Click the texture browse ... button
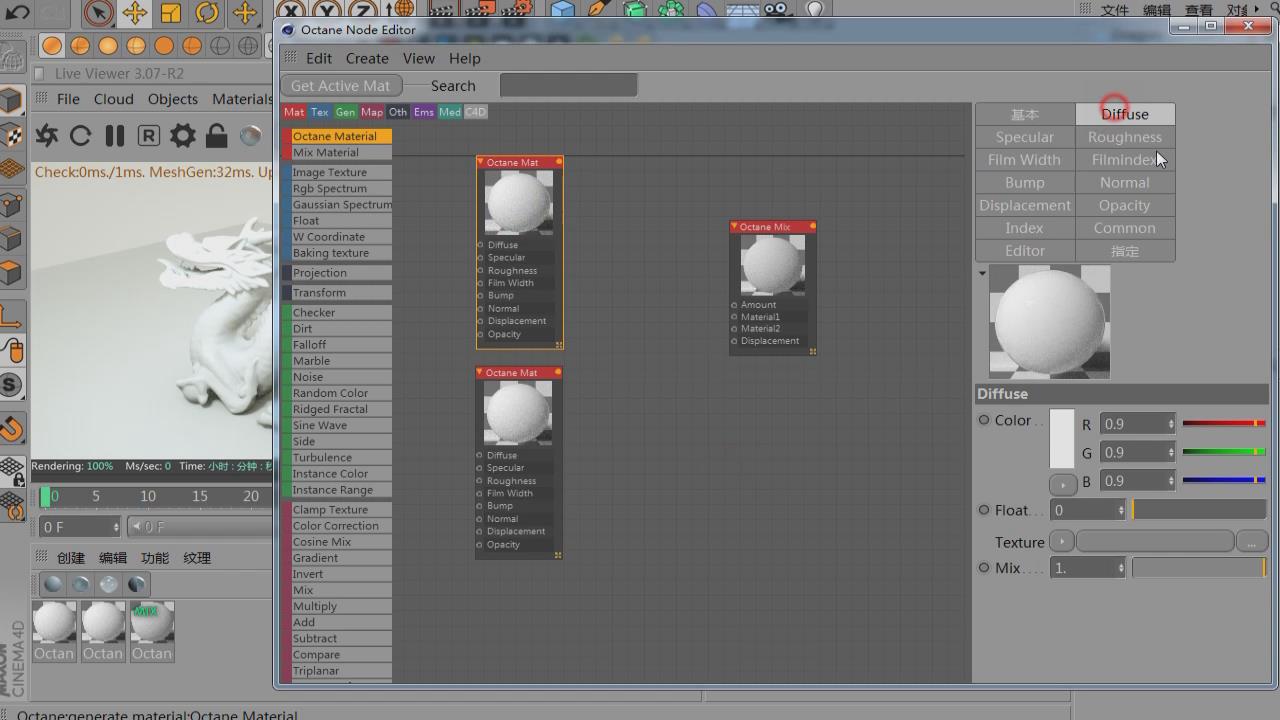Viewport: 1280px width, 720px height. [1251, 542]
